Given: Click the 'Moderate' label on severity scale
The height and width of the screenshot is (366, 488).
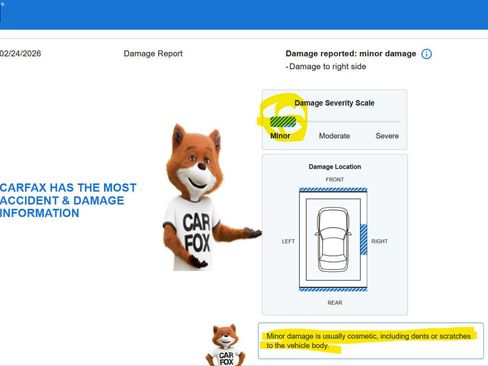Looking at the screenshot, I should coord(334,136).
